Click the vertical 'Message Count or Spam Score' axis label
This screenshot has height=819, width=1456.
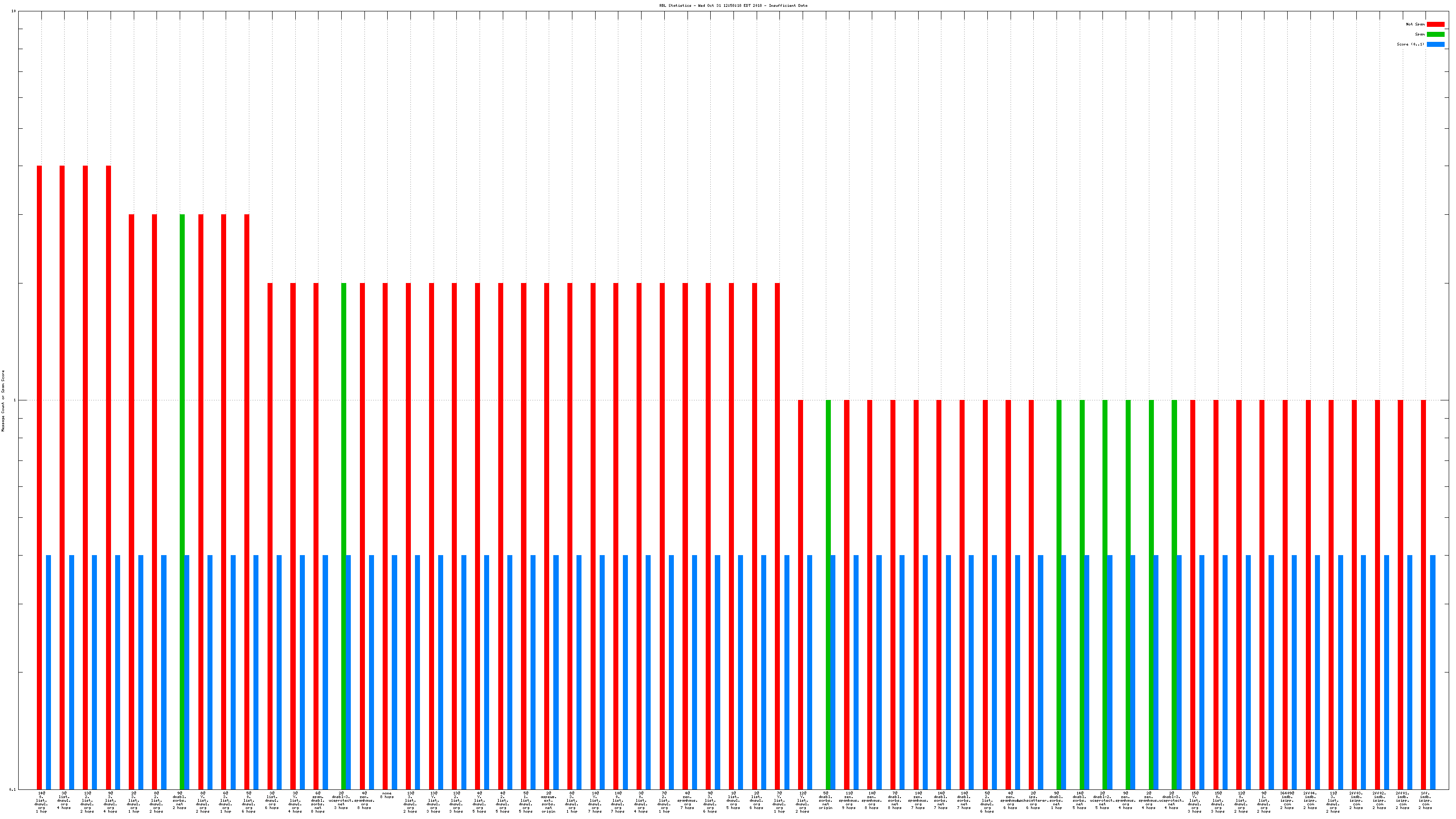[3, 401]
